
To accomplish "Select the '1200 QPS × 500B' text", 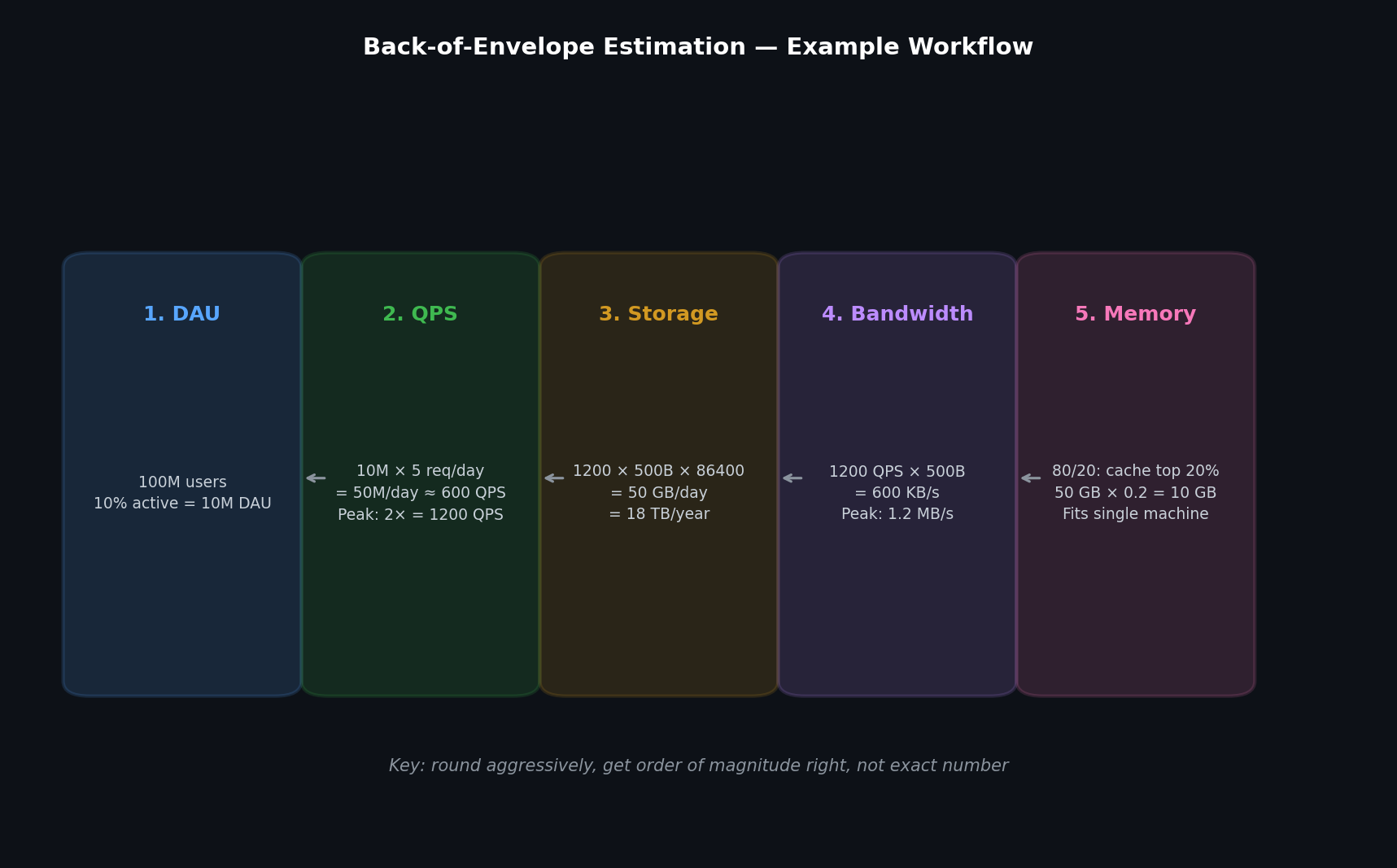I will coord(897,472).
